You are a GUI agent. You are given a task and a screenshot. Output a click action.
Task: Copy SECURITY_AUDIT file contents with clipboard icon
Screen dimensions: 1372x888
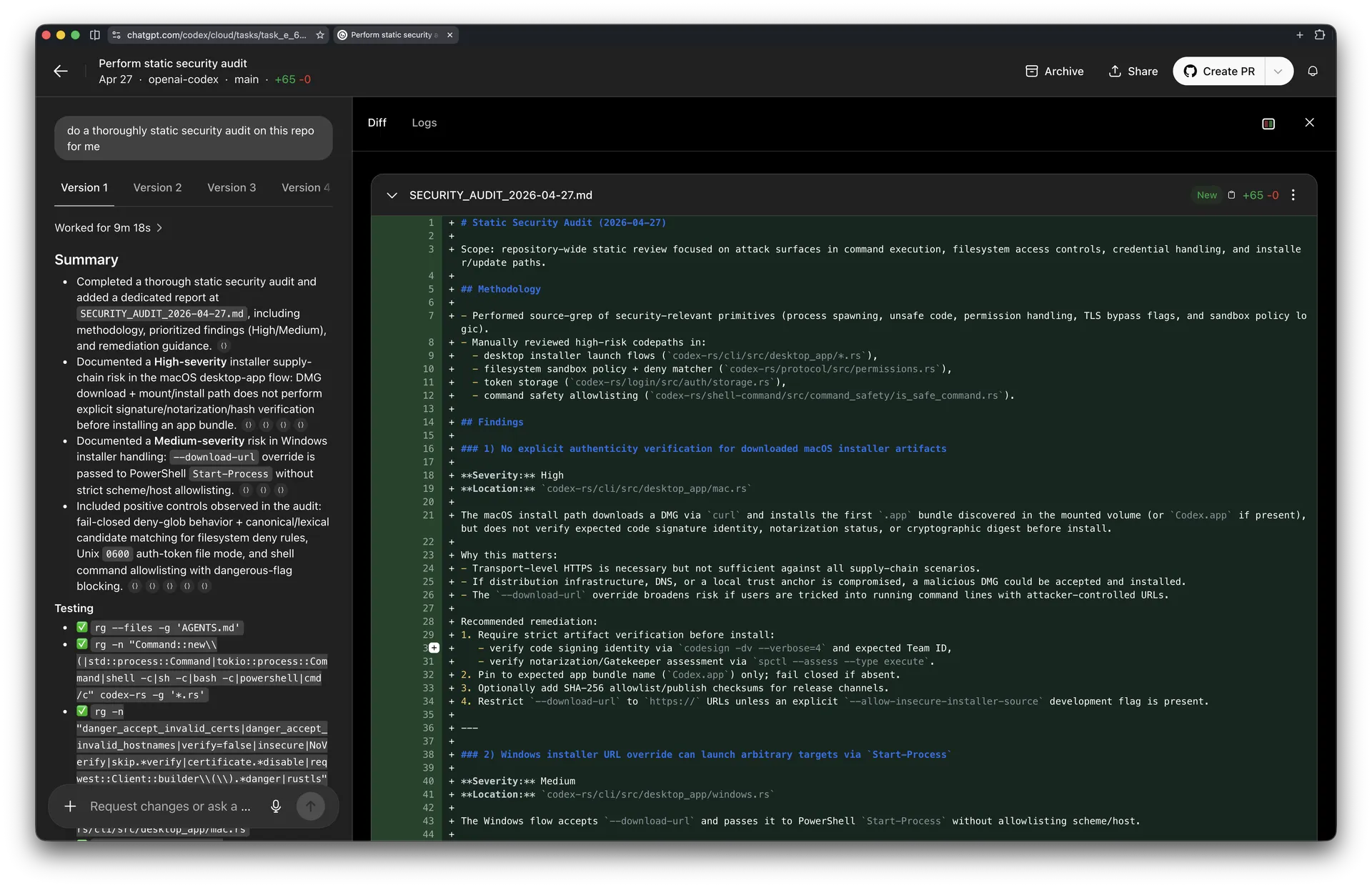pyautogui.click(x=1231, y=195)
